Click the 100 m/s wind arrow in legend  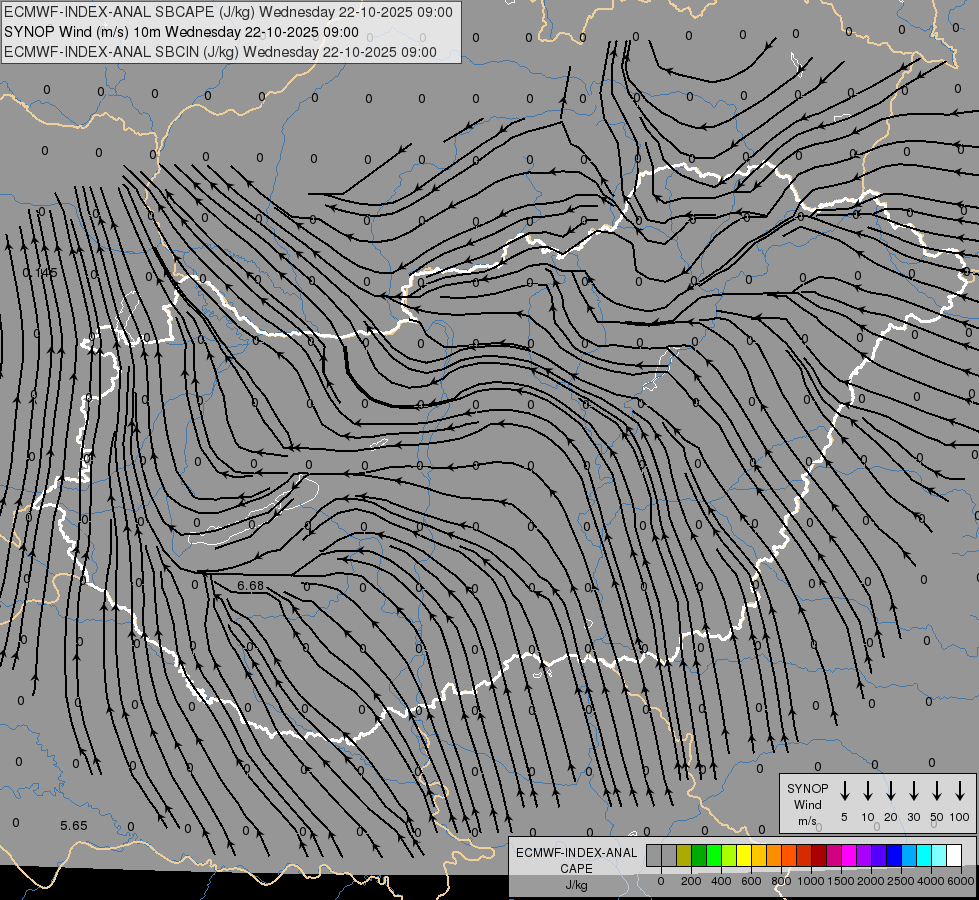960,791
